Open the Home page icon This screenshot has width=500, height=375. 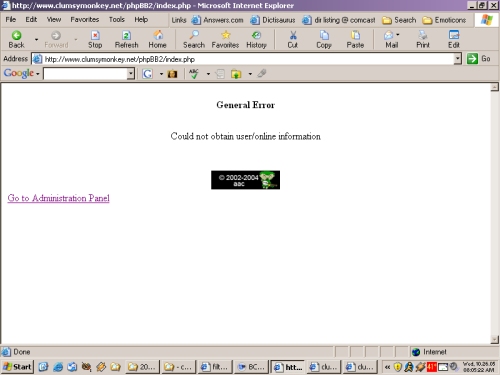(x=158, y=35)
